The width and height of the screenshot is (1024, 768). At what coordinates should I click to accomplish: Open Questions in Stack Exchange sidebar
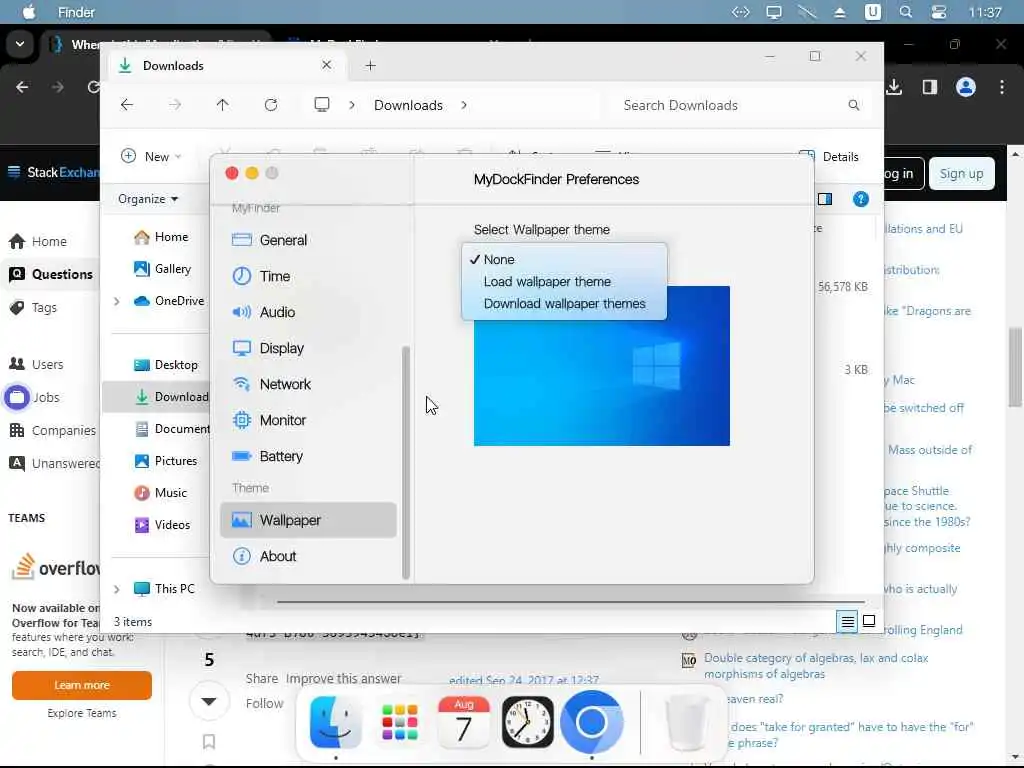(52, 274)
